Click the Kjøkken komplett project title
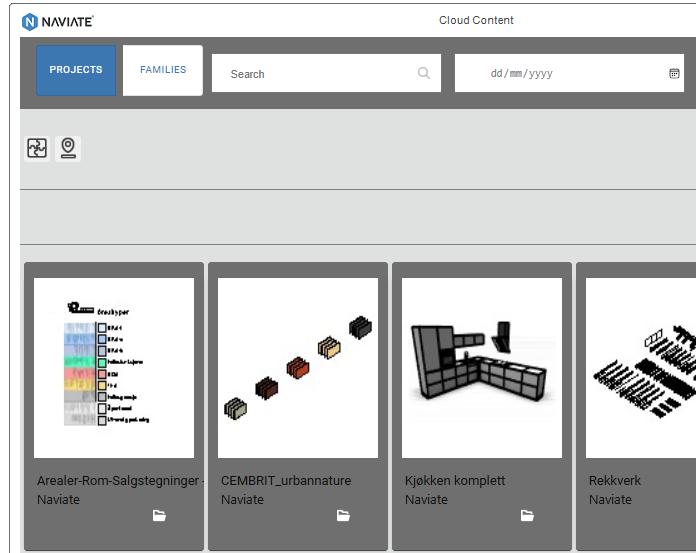The image size is (696, 553). [455, 481]
